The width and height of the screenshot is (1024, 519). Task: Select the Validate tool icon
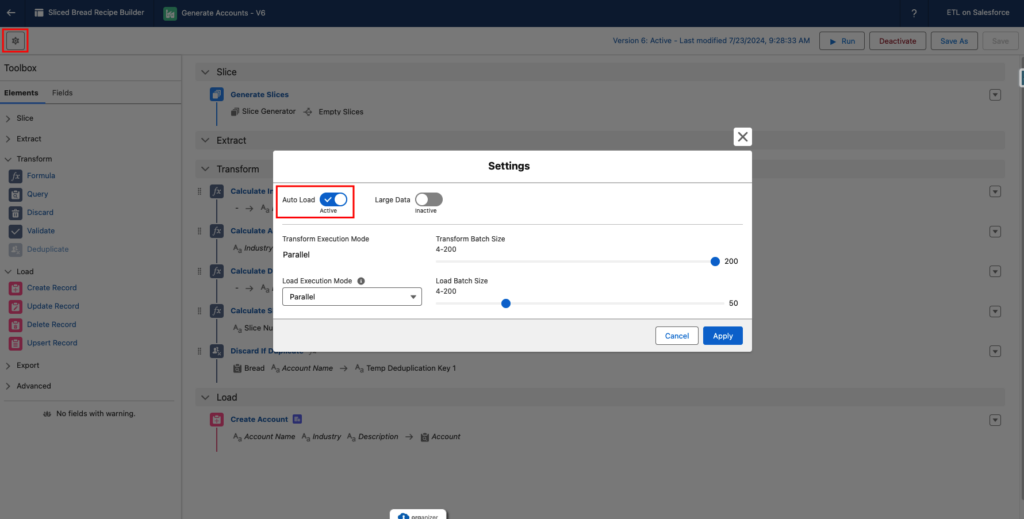click(x=17, y=231)
